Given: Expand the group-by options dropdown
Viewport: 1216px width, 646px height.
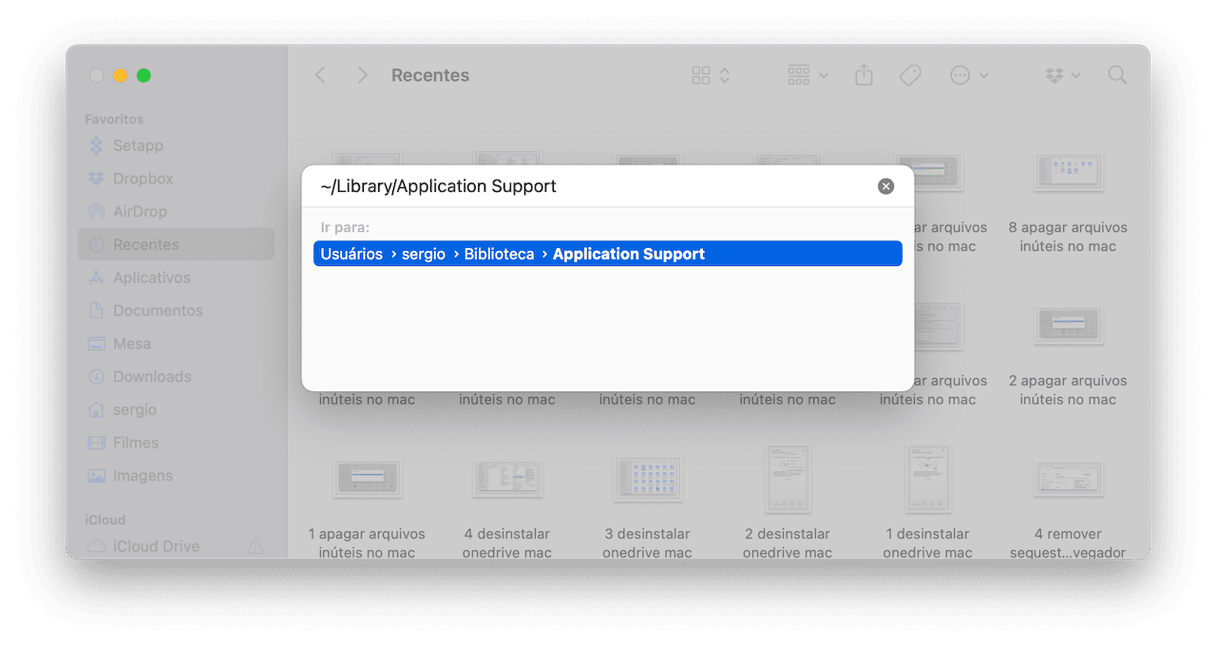Looking at the screenshot, I should click(x=808, y=75).
